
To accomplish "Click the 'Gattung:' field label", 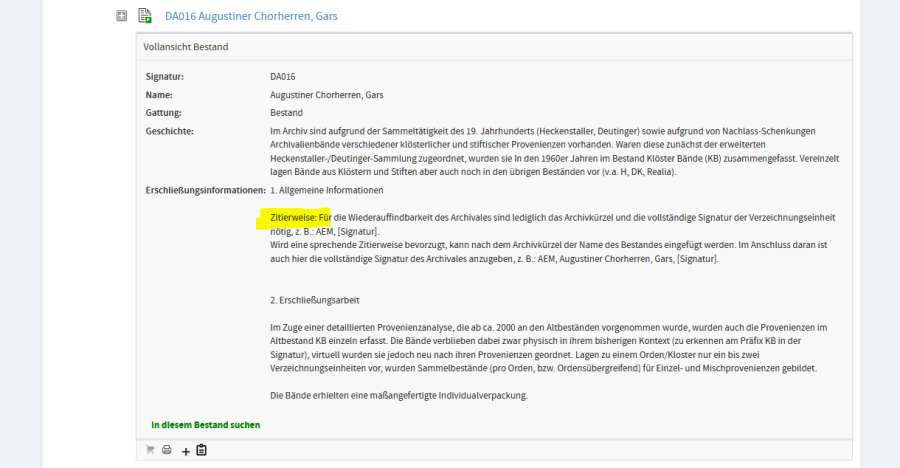I will pyautogui.click(x=164, y=113).
